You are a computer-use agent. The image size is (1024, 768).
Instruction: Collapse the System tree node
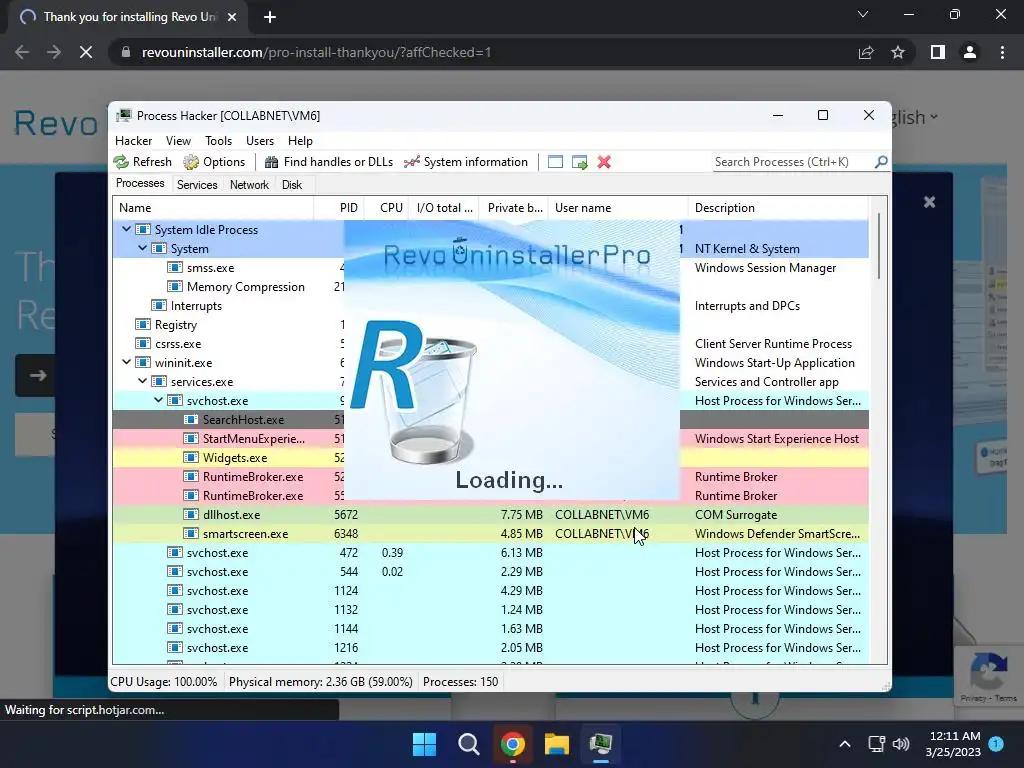(x=142, y=248)
